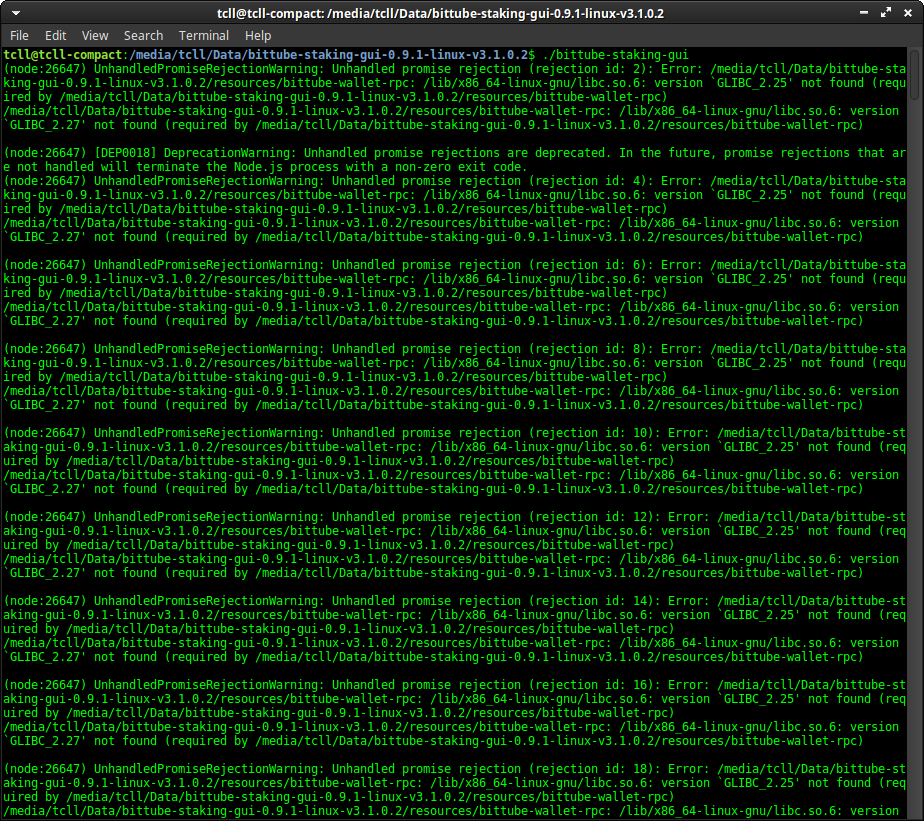Click the prompt text tcll@tcll-compact
The width and height of the screenshot is (924, 821).
(62, 55)
